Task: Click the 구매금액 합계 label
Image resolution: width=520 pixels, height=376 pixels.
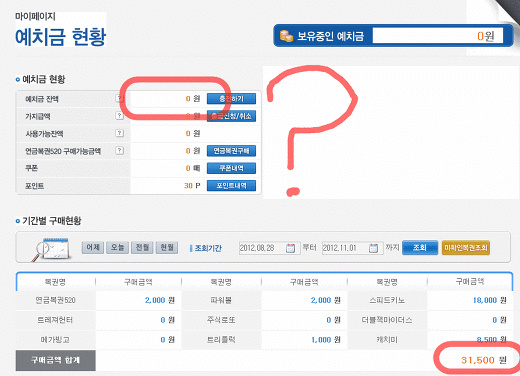Action: click(x=55, y=360)
